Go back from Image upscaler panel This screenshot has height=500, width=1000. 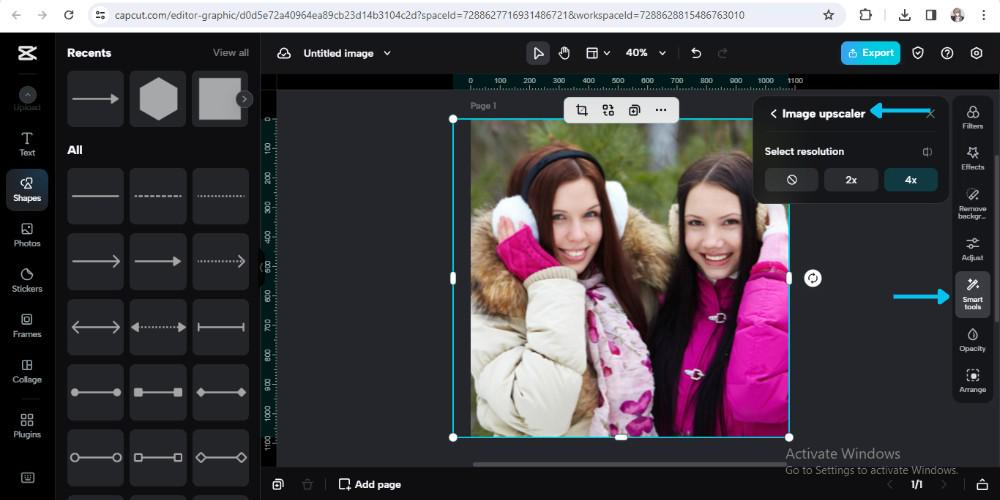(773, 114)
